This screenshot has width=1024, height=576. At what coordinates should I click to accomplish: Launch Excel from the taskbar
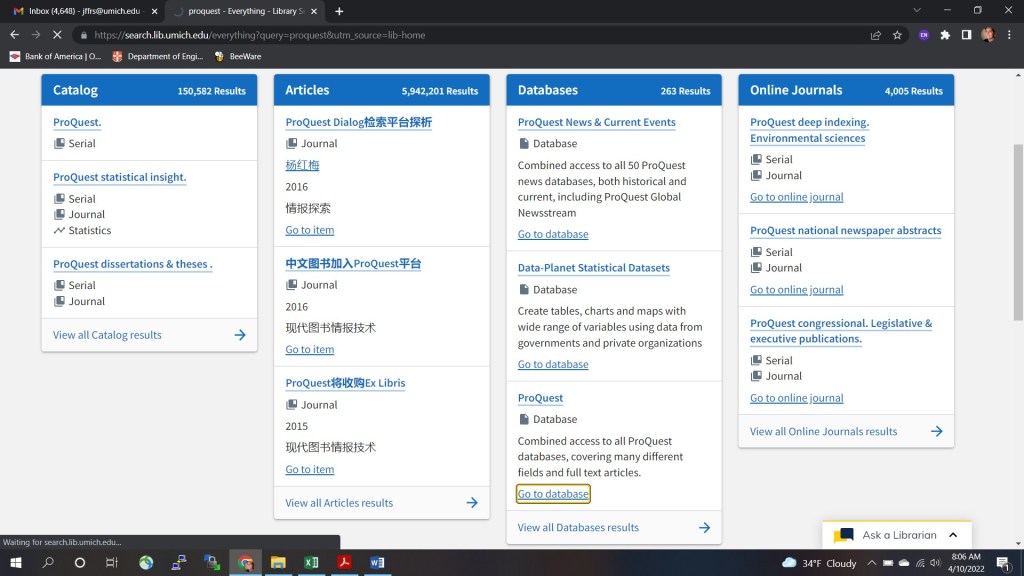(x=311, y=563)
